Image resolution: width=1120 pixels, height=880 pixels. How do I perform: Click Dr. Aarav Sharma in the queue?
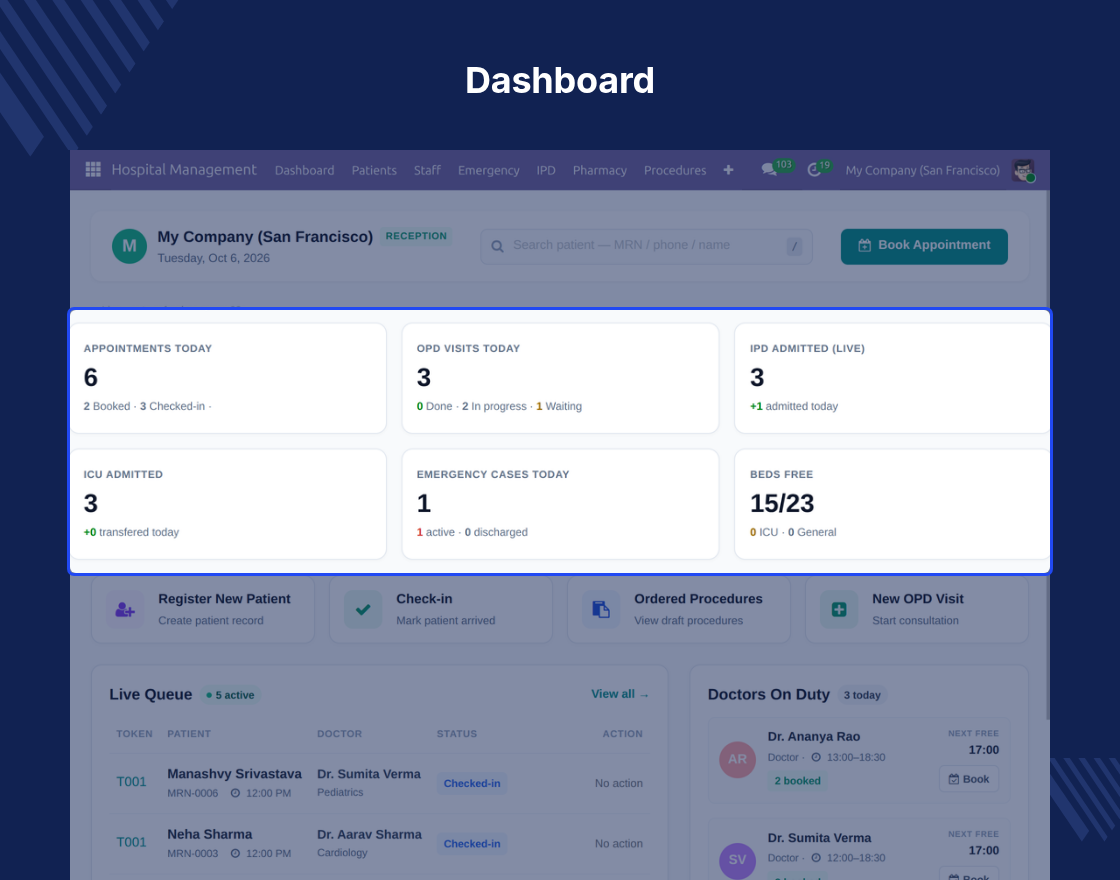[369, 834]
